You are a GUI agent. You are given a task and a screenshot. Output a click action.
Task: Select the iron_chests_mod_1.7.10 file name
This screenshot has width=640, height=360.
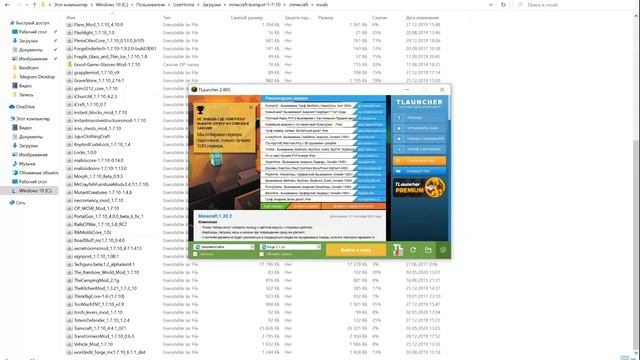(97, 128)
